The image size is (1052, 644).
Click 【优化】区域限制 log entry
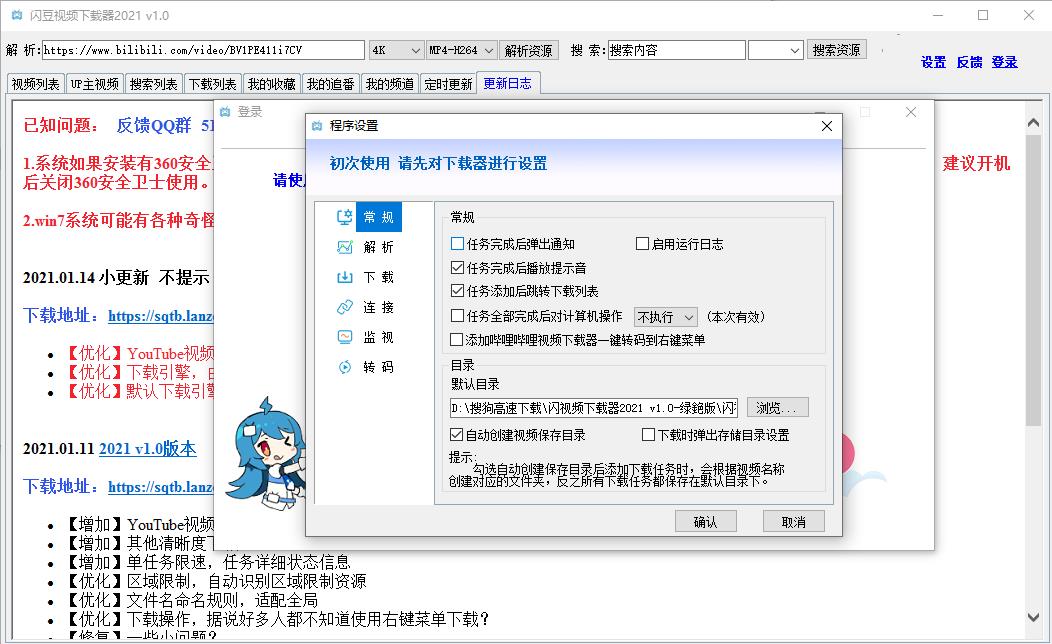215,581
